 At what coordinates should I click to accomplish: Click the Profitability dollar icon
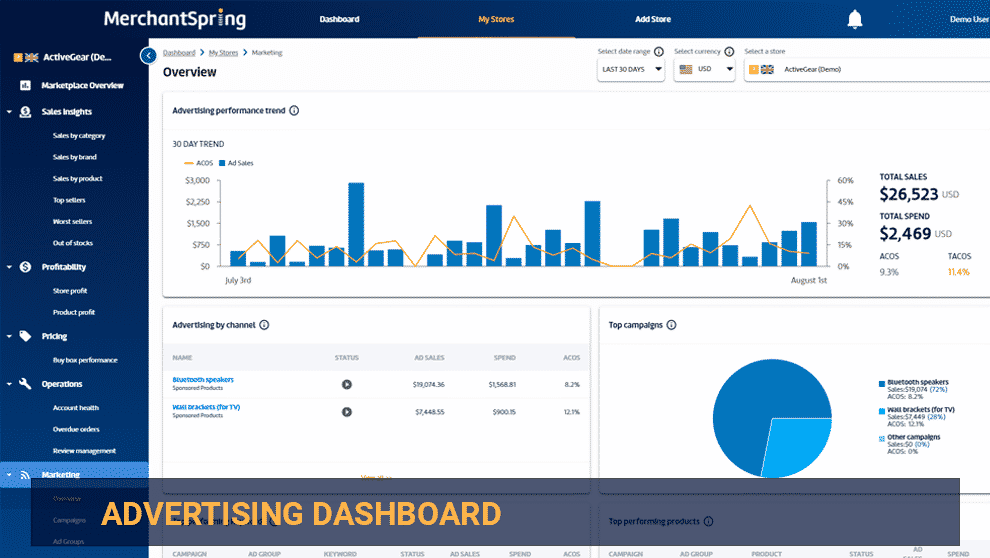(x=25, y=267)
